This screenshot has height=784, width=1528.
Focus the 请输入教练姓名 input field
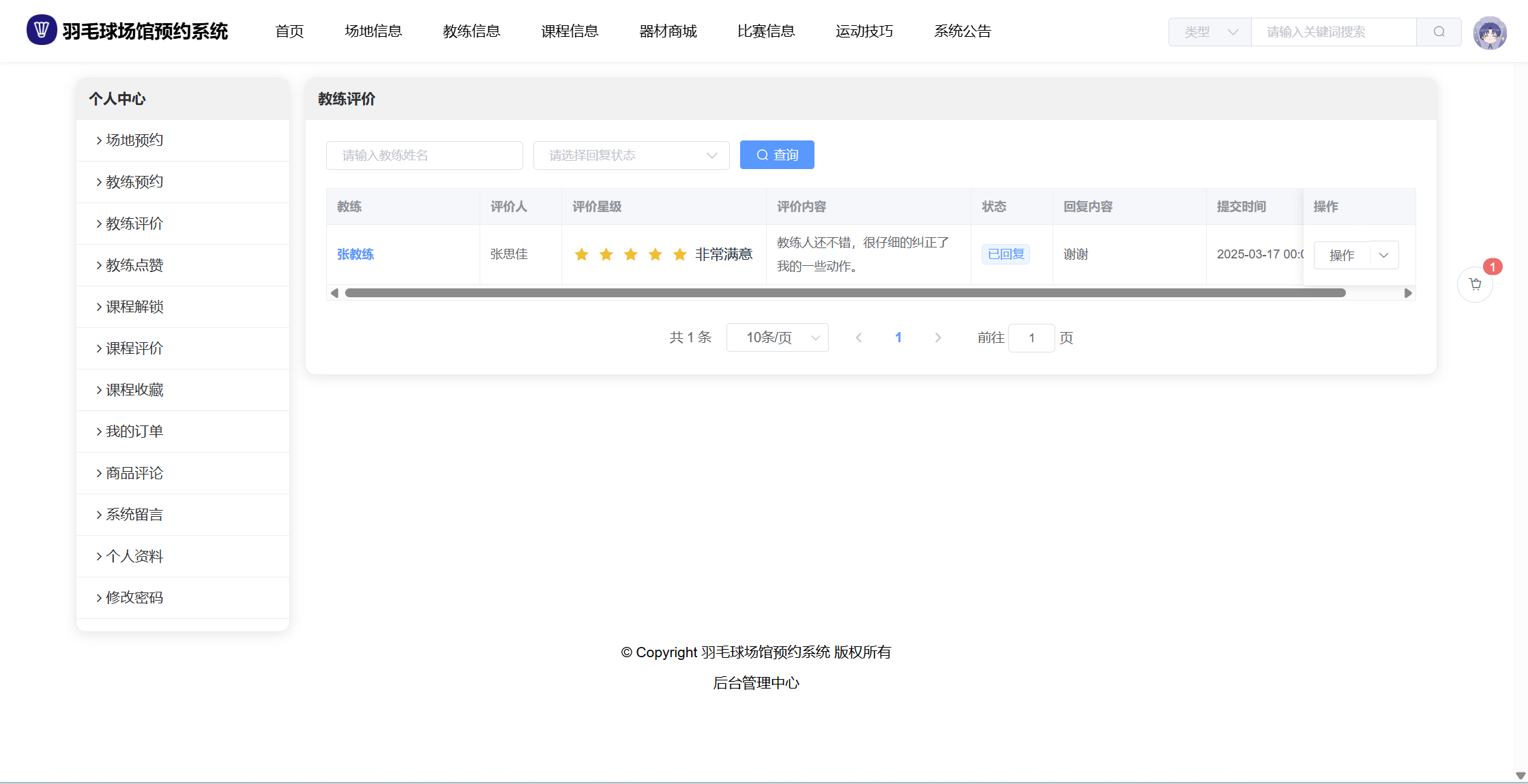click(424, 155)
